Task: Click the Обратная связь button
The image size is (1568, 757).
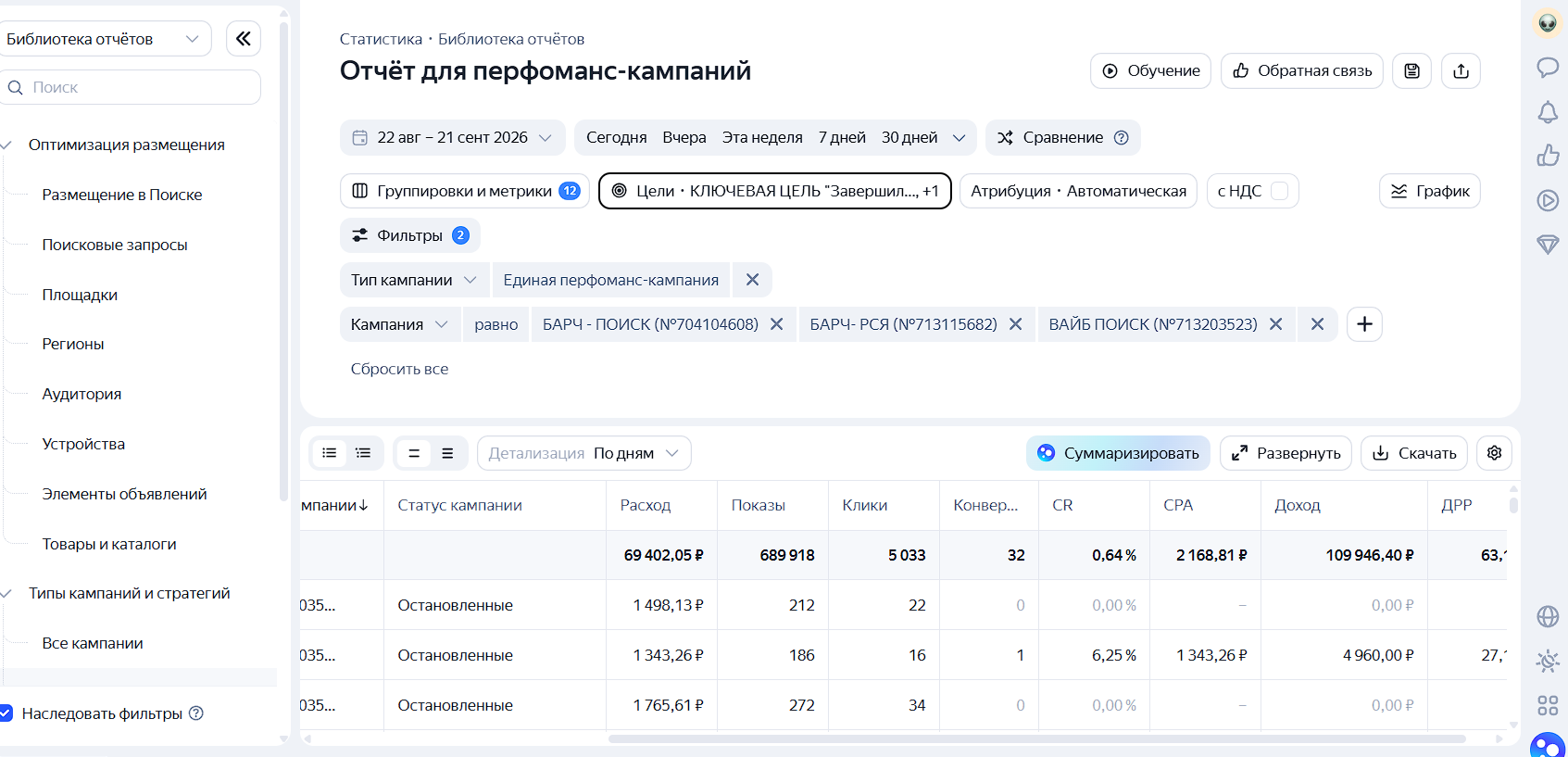Action: (1301, 71)
